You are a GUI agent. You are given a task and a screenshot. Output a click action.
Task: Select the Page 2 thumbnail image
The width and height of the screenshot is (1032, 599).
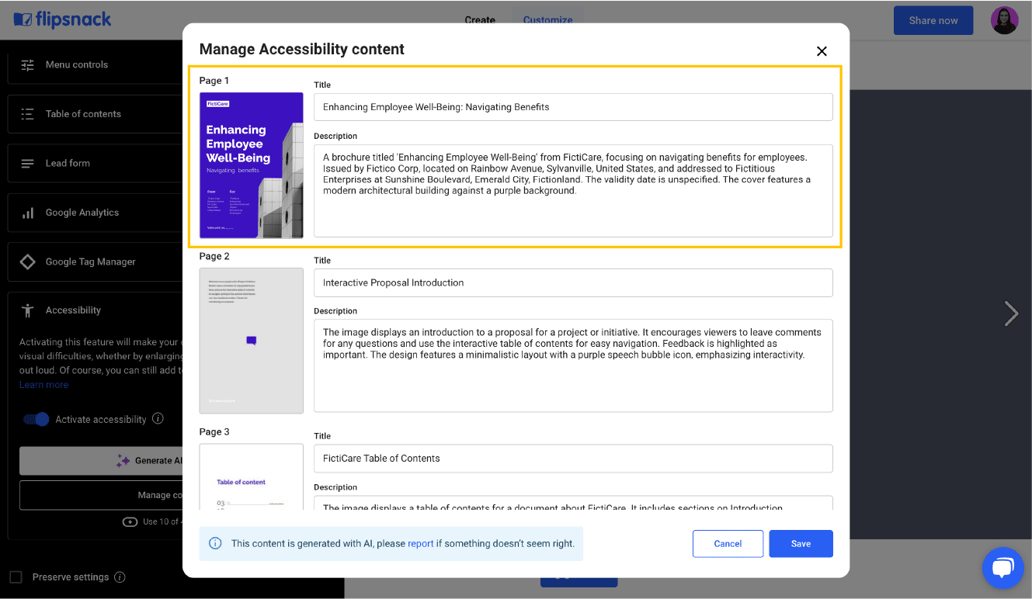click(251, 341)
